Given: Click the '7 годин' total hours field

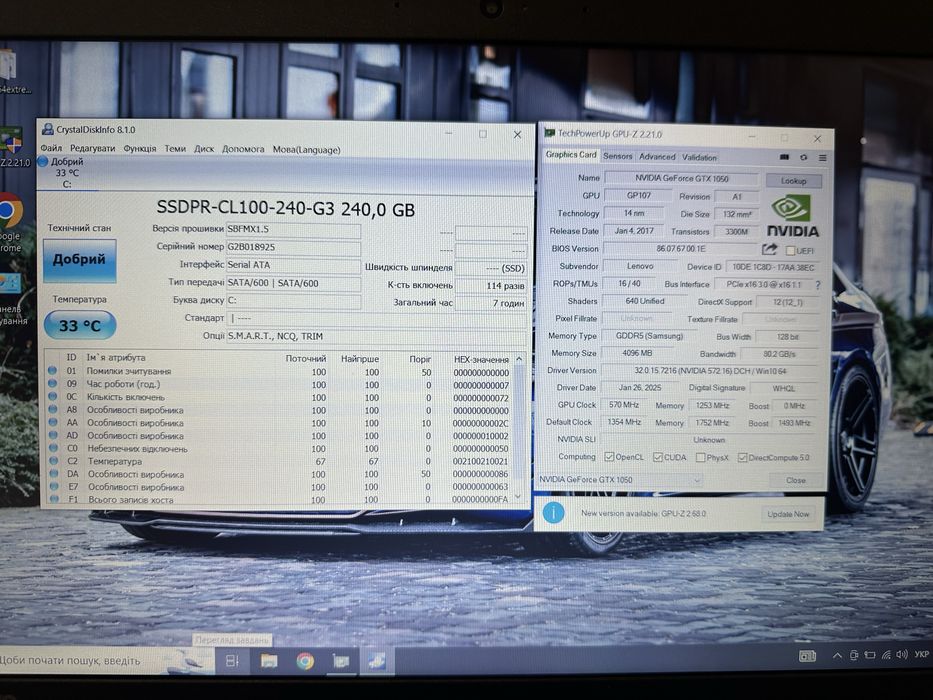Looking at the screenshot, I should [491, 303].
